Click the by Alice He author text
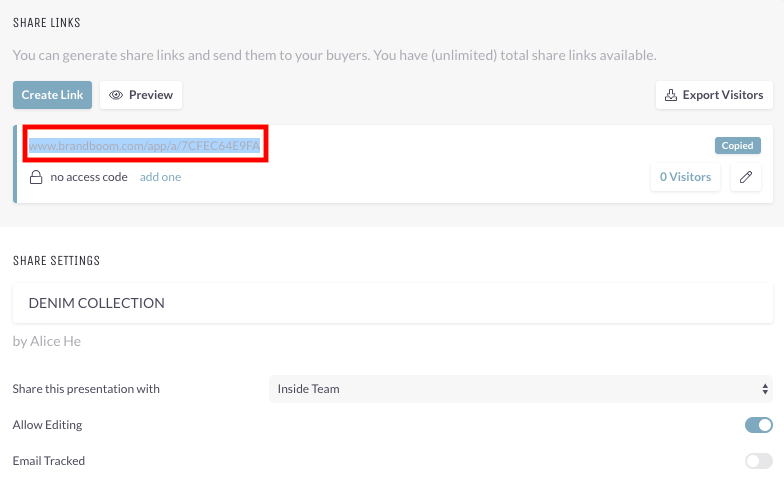The height and width of the screenshot is (498, 784). click(46, 341)
